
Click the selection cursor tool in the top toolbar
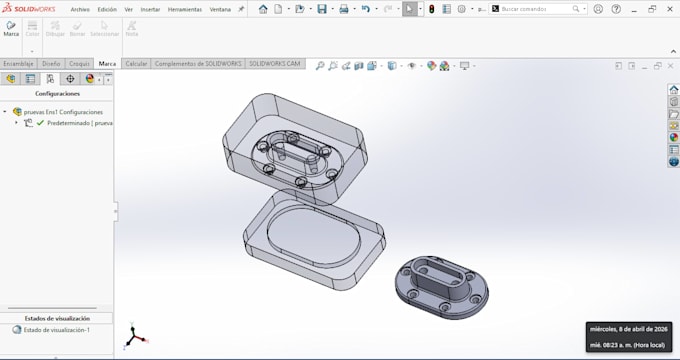coord(409,9)
